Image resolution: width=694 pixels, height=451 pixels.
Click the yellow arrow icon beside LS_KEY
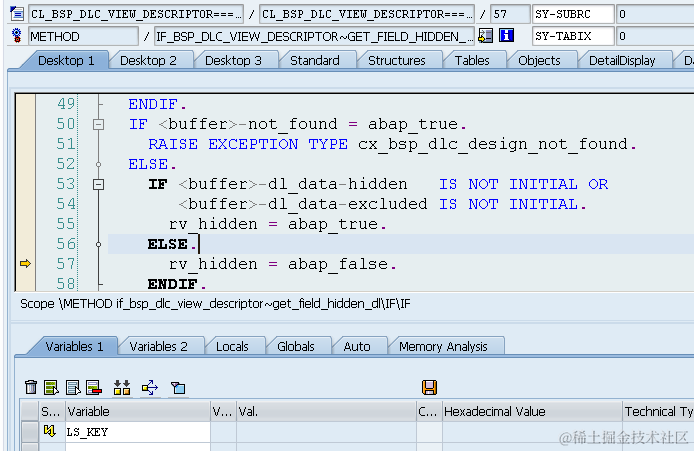pyautogui.click(x=50, y=430)
